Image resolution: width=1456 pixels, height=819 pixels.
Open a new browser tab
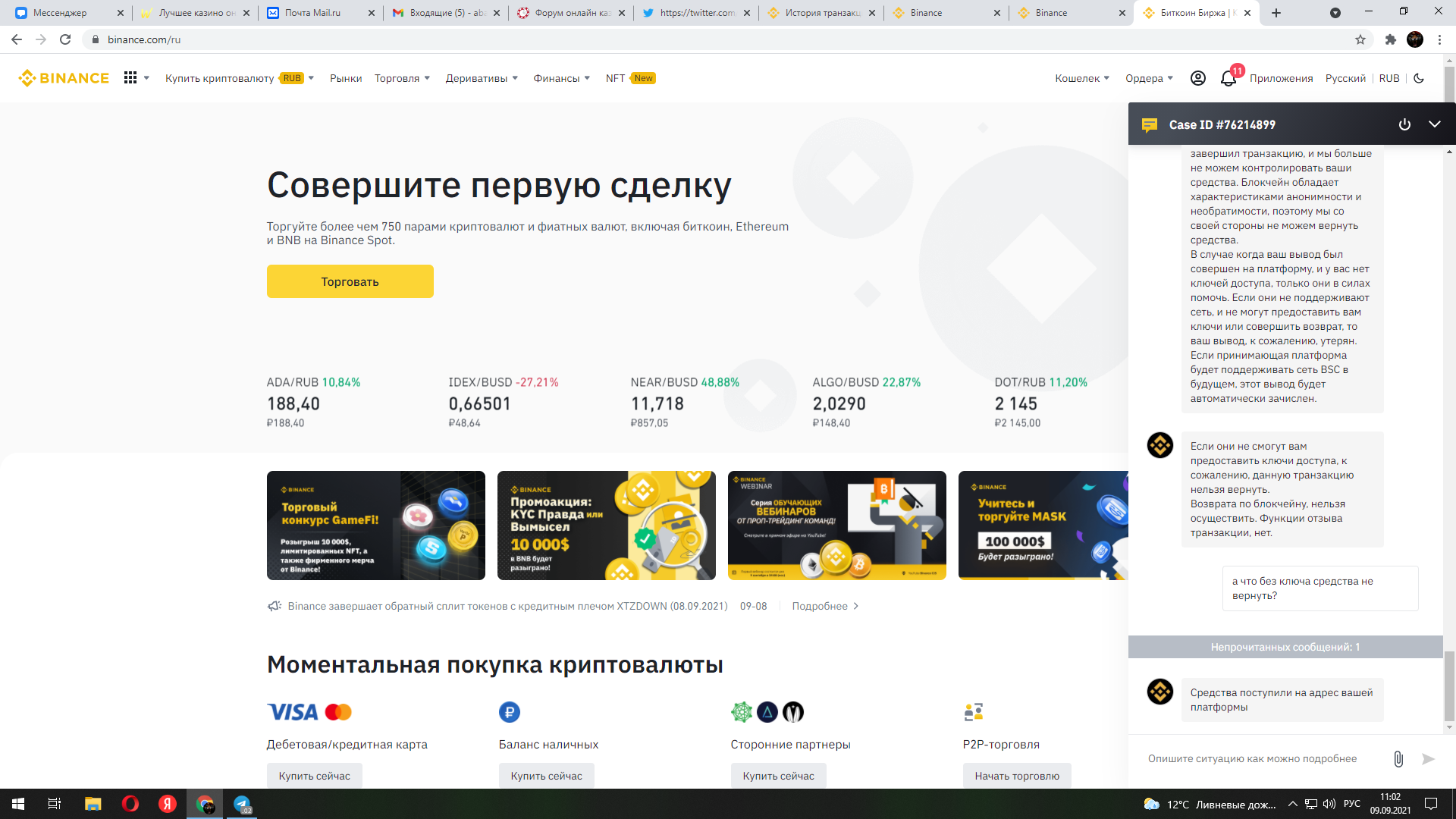(1276, 13)
